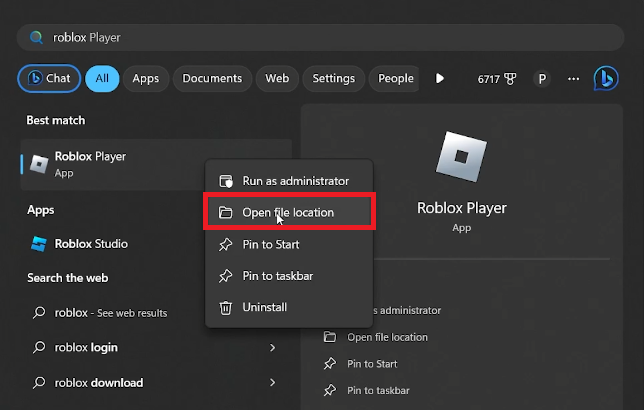This screenshot has width=644, height=410.
Task: Open the Settings filter tab
Action: coord(333,79)
